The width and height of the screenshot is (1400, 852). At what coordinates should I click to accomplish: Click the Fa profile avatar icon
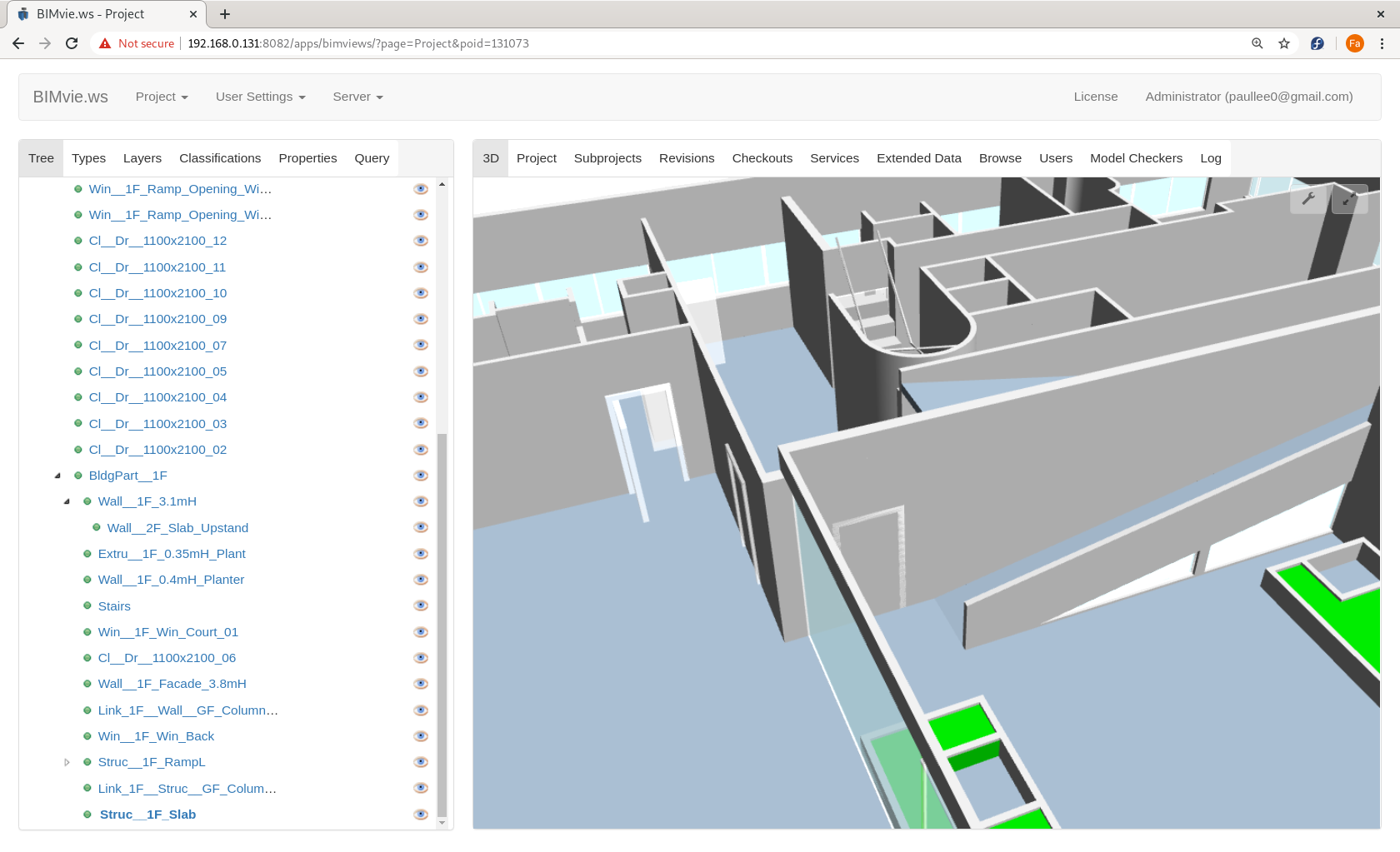(x=1355, y=43)
